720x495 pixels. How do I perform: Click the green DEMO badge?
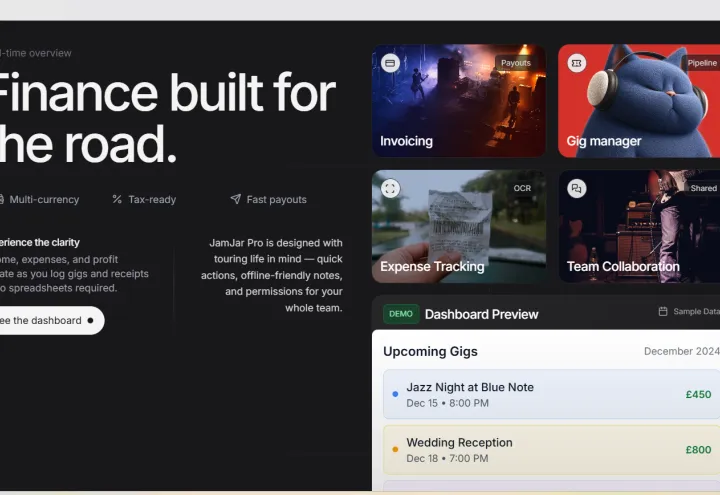click(x=401, y=314)
